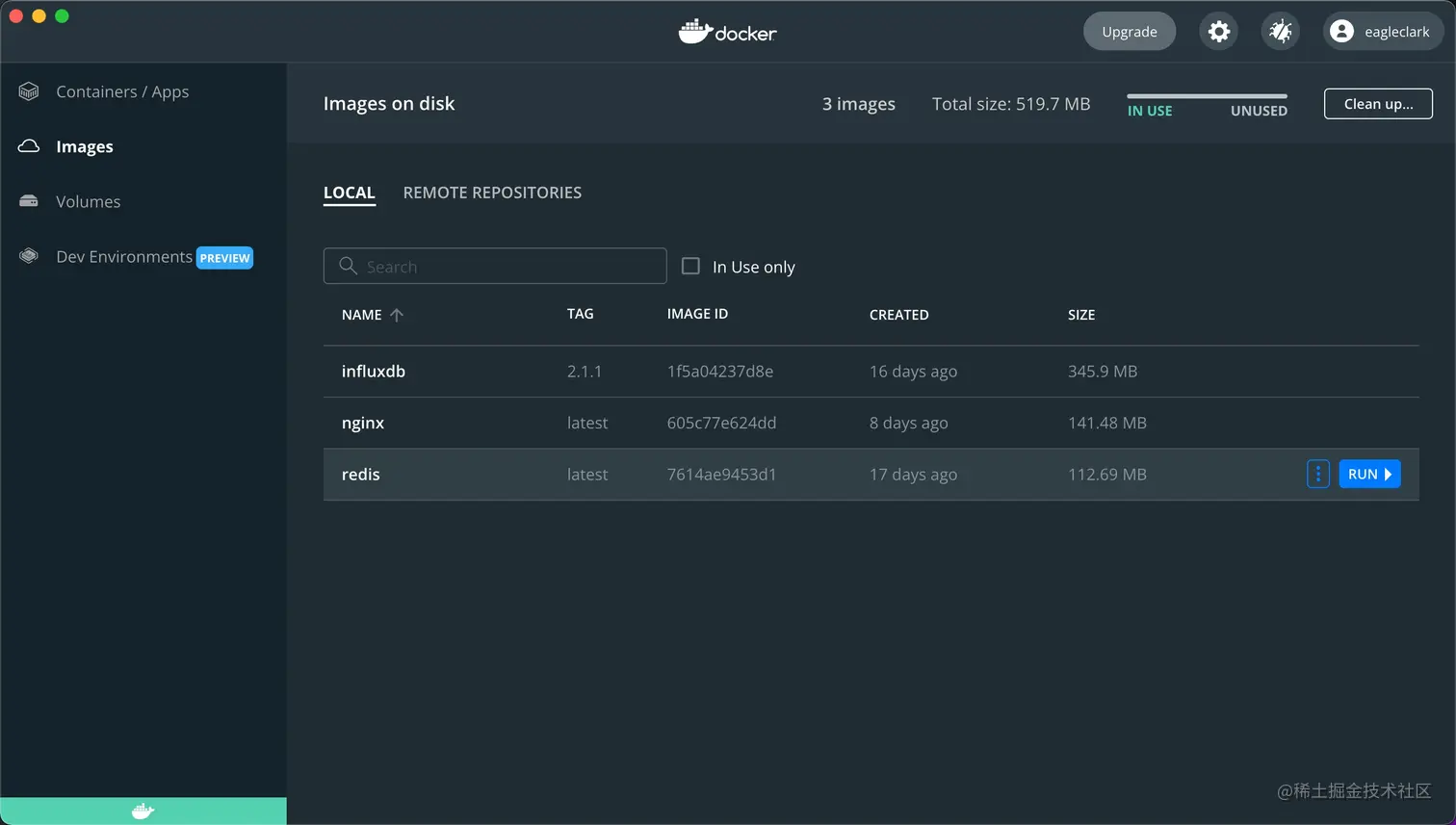The image size is (1456, 825).
Task: Open the eagleclark account menu
Action: click(1384, 32)
